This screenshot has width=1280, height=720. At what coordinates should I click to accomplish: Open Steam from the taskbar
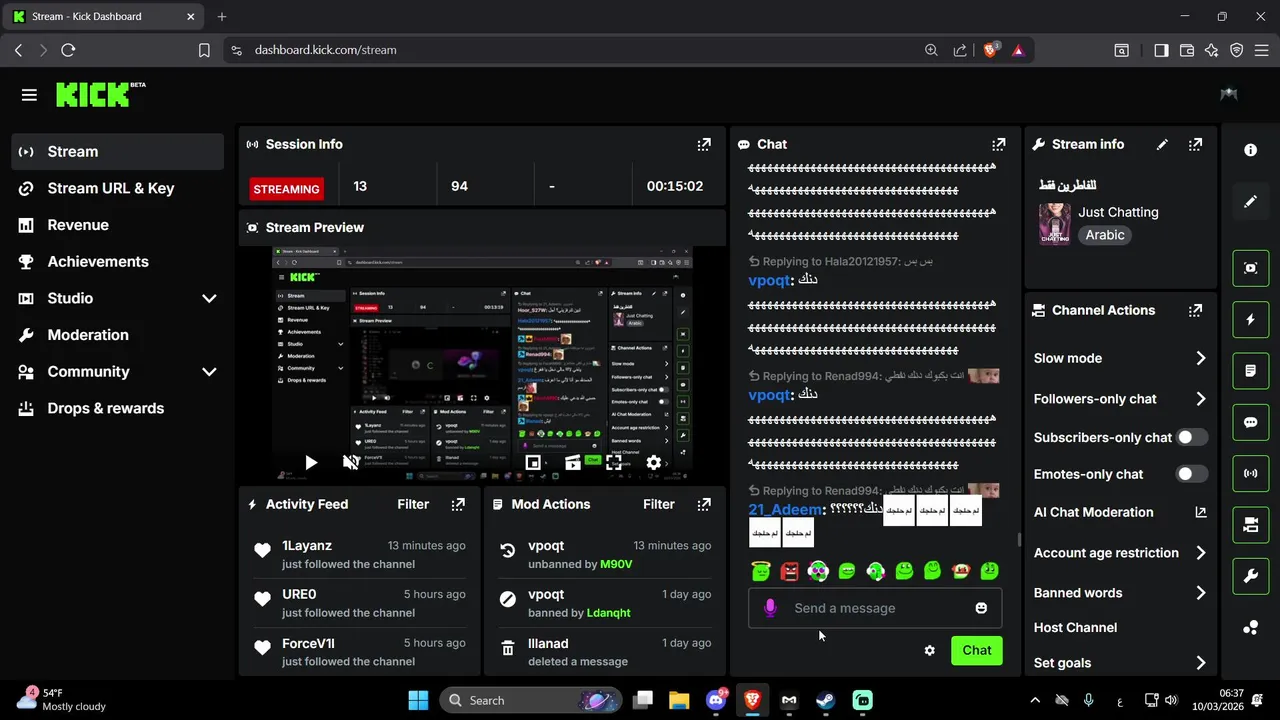point(826,700)
